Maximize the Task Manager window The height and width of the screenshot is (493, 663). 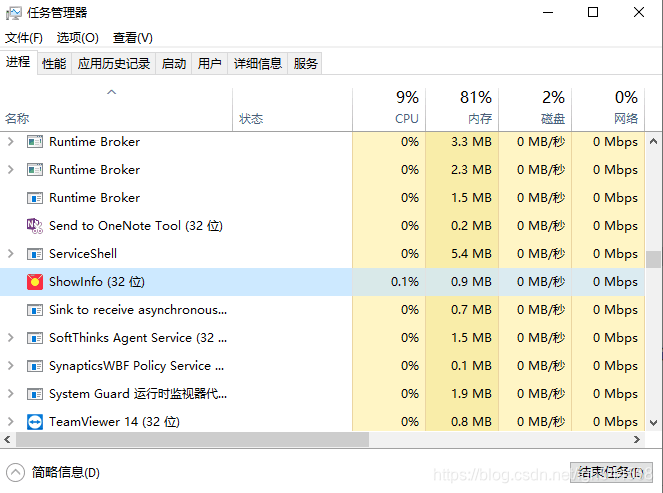[x=593, y=12]
